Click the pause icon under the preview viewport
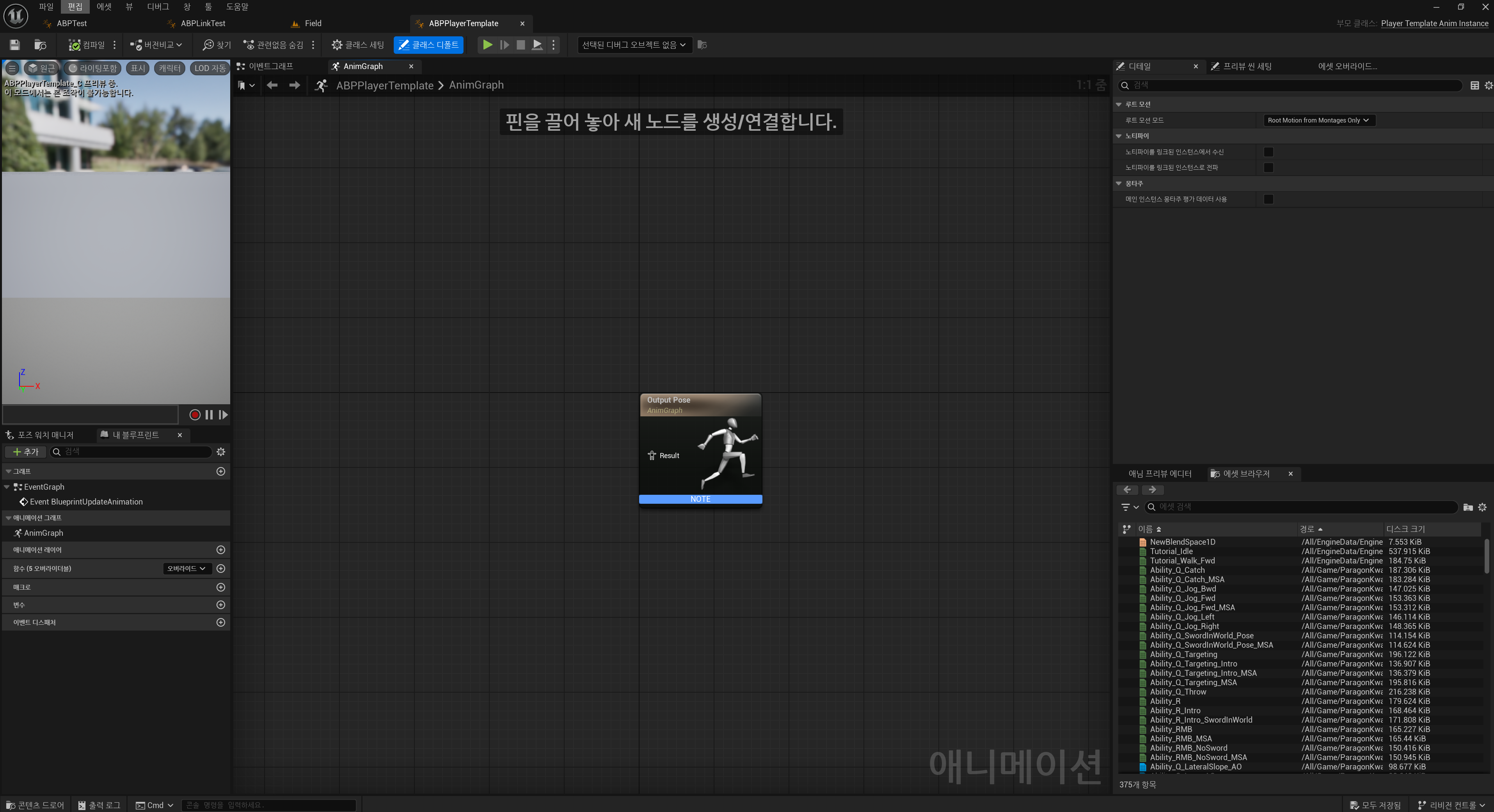The width and height of the screenshot is (1494, 812). pos(209,415)
